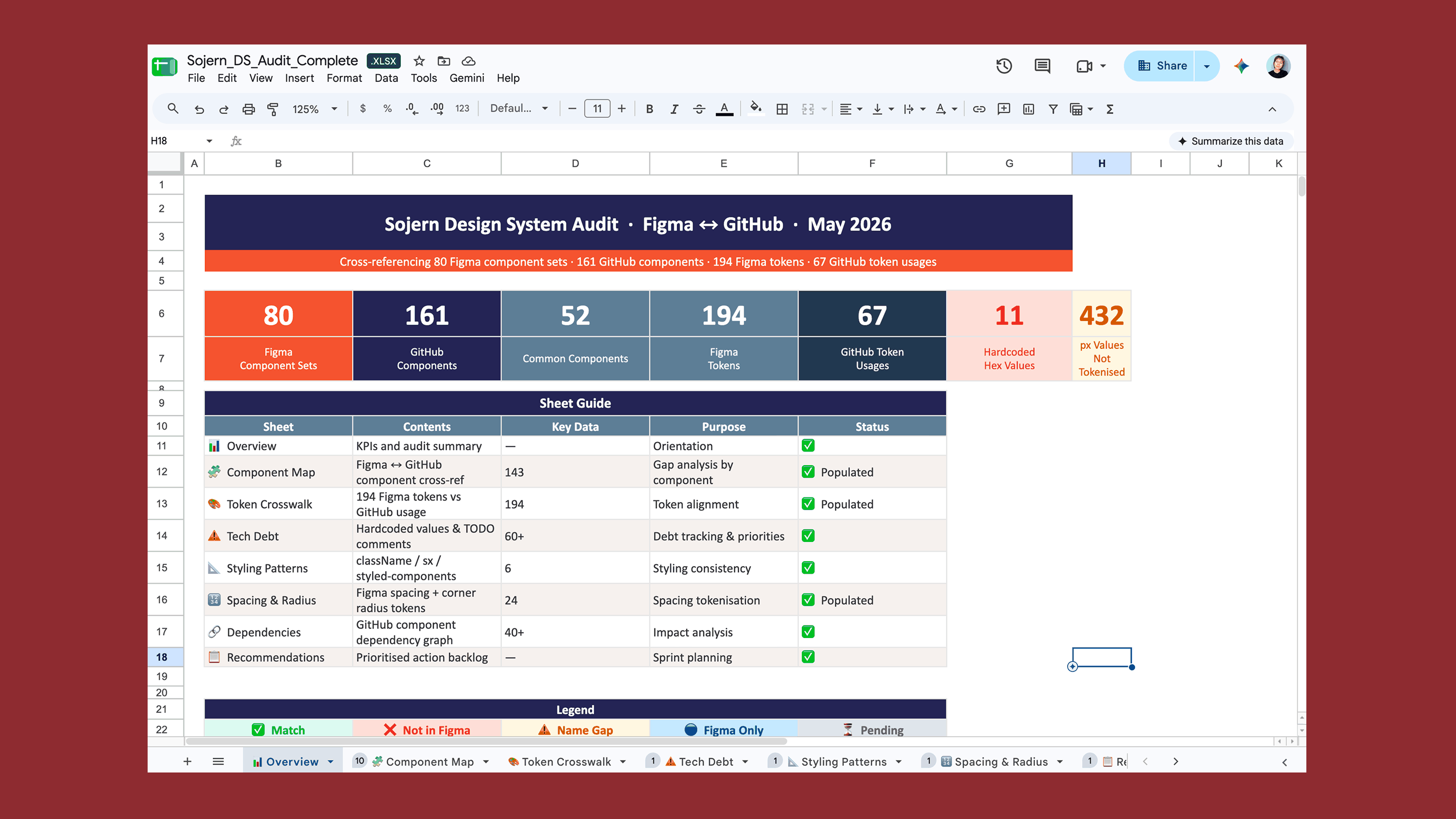
Task: Decrease decimal places
Action: click(412, 109)
